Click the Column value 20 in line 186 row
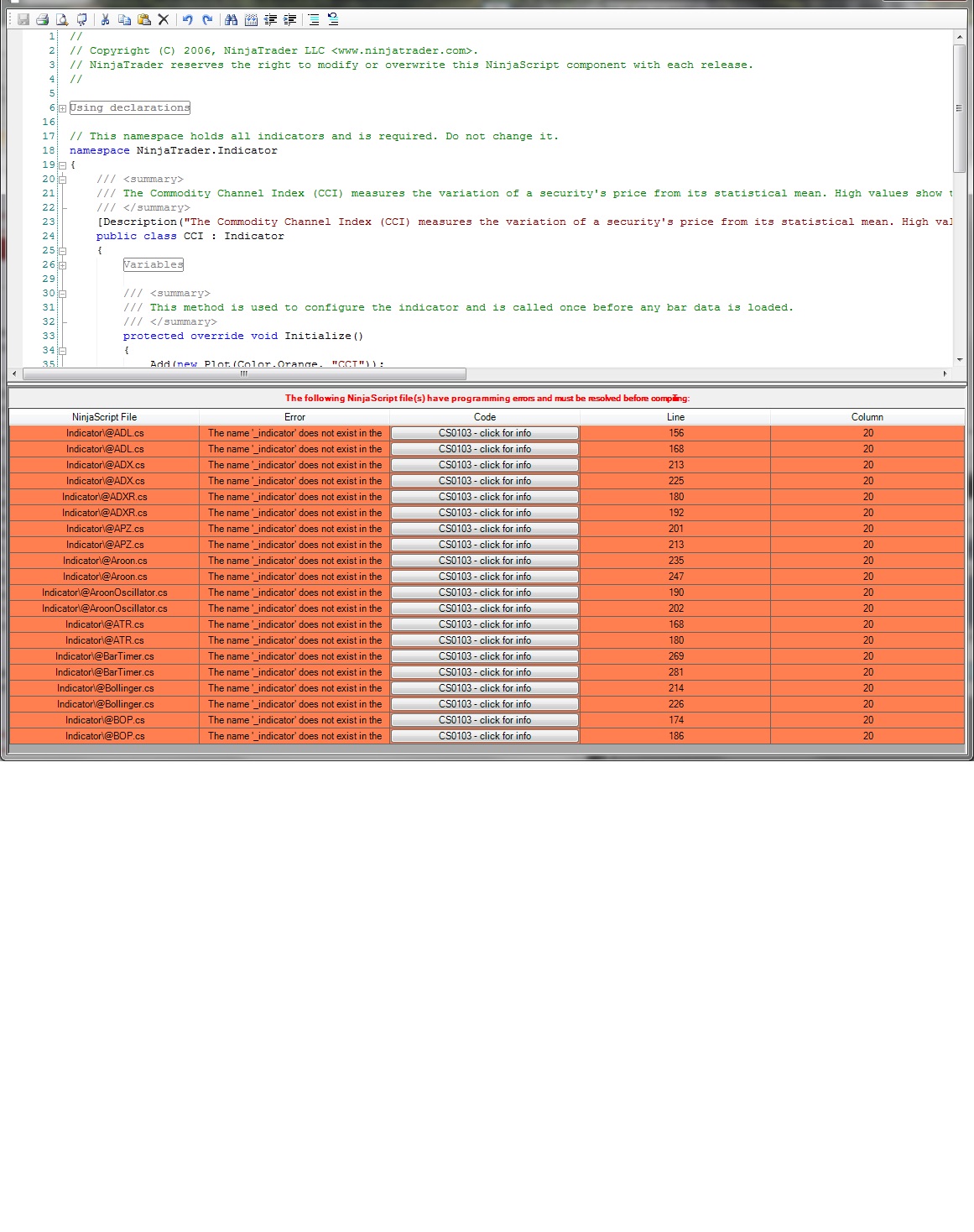 867,736
